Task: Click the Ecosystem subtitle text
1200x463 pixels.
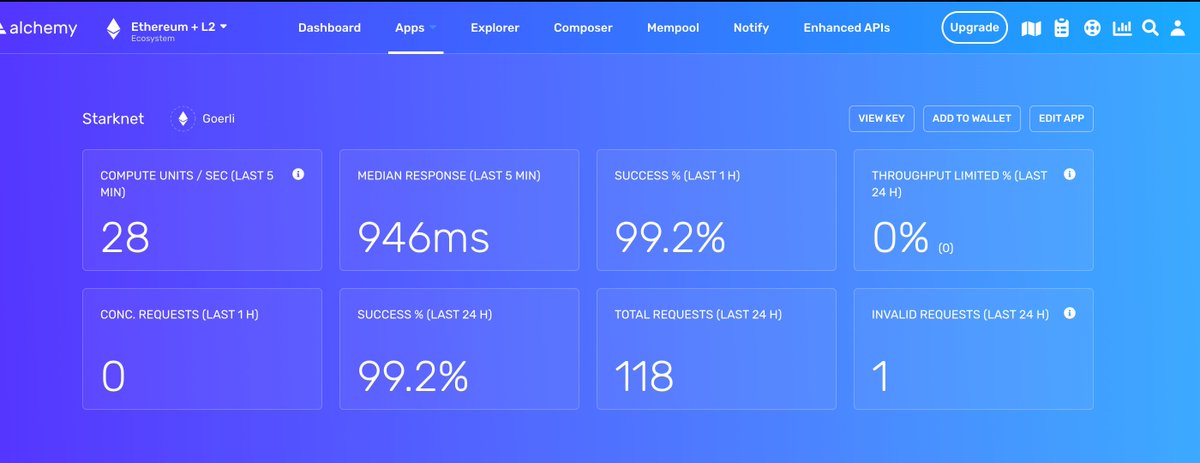Action: pyautogui.click(x=151, y=38)
